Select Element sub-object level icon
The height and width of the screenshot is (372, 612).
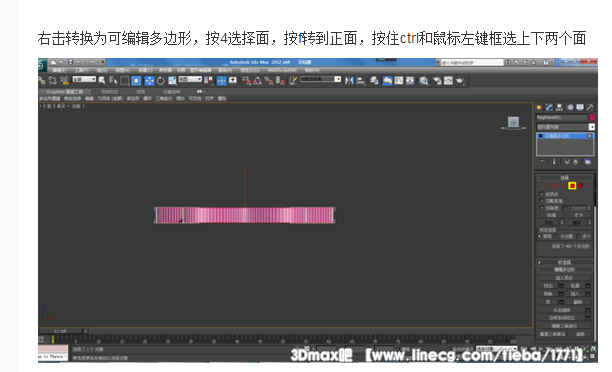click(580, 185)
